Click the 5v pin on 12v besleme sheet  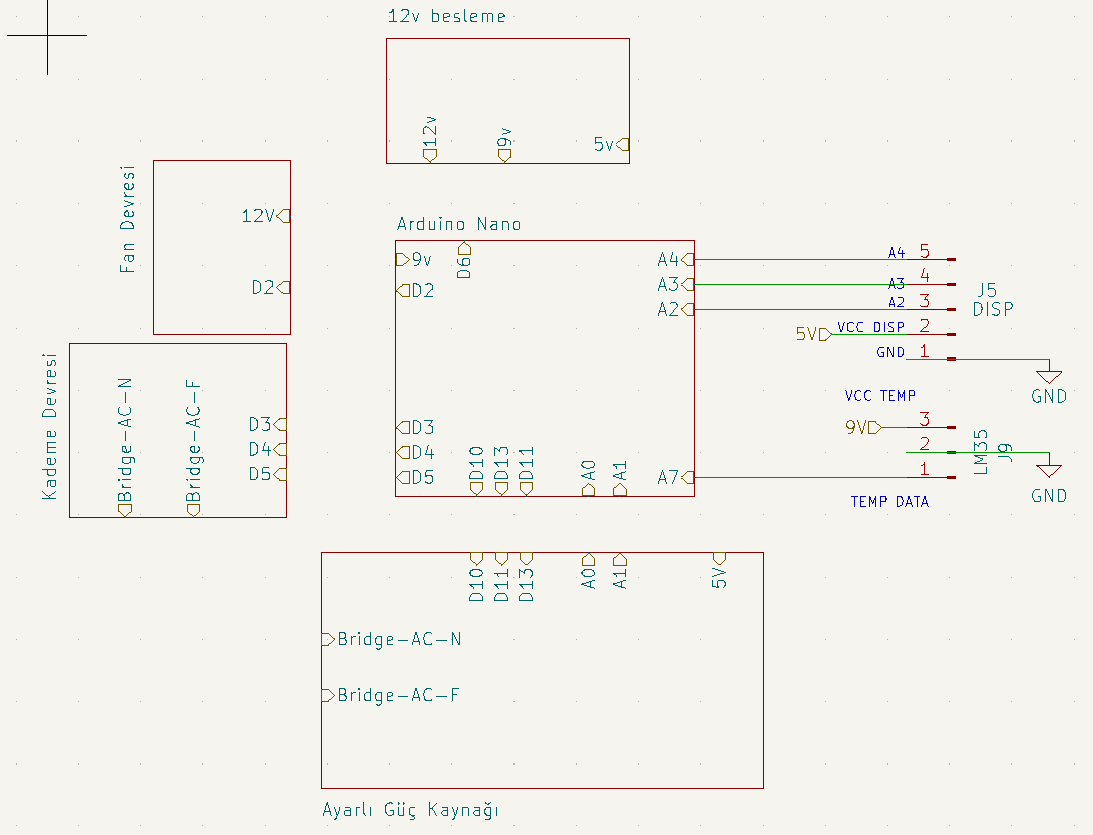click(610, 144)
